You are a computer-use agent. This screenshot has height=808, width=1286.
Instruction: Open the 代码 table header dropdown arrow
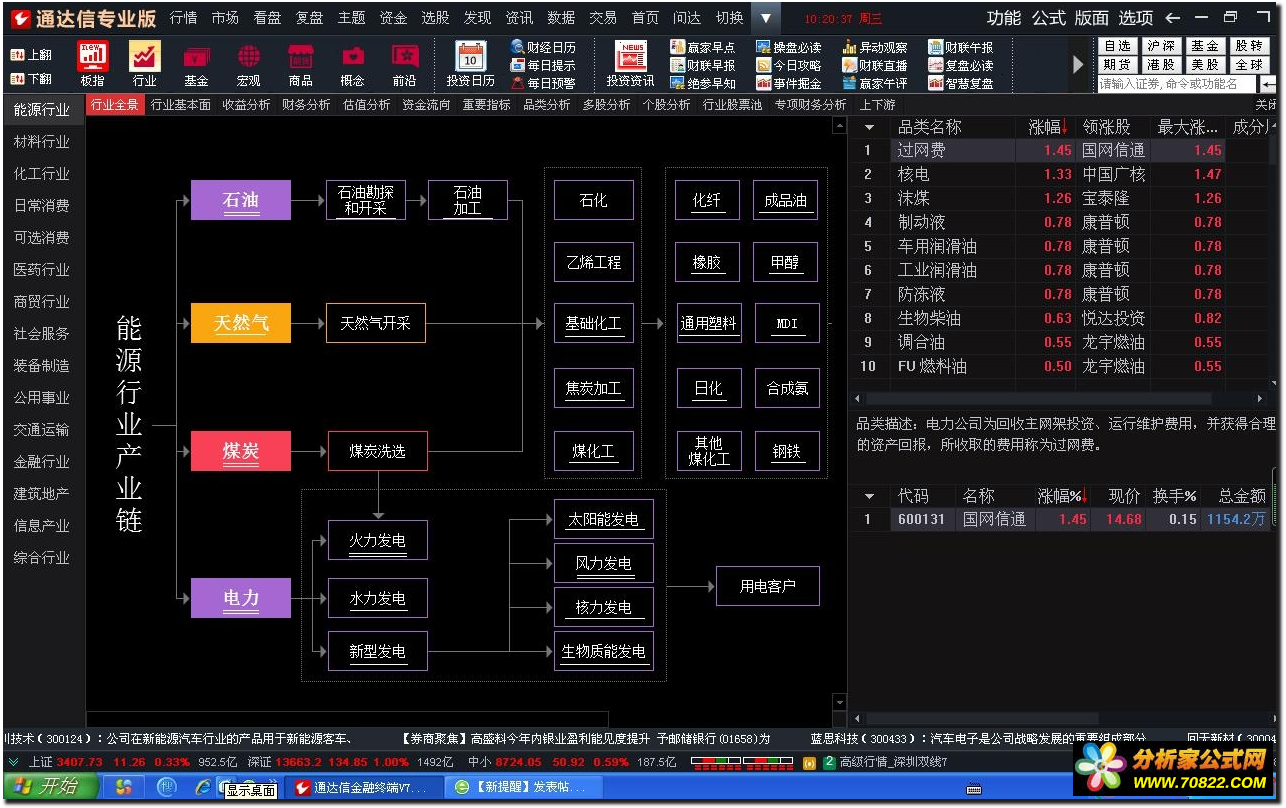pos(869,496)
